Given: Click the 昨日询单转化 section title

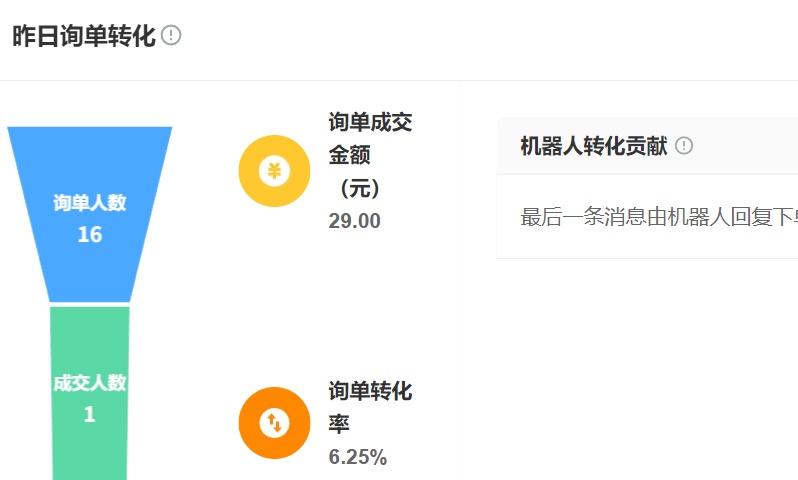Looking at the screenshot, I should coord(84,36).
